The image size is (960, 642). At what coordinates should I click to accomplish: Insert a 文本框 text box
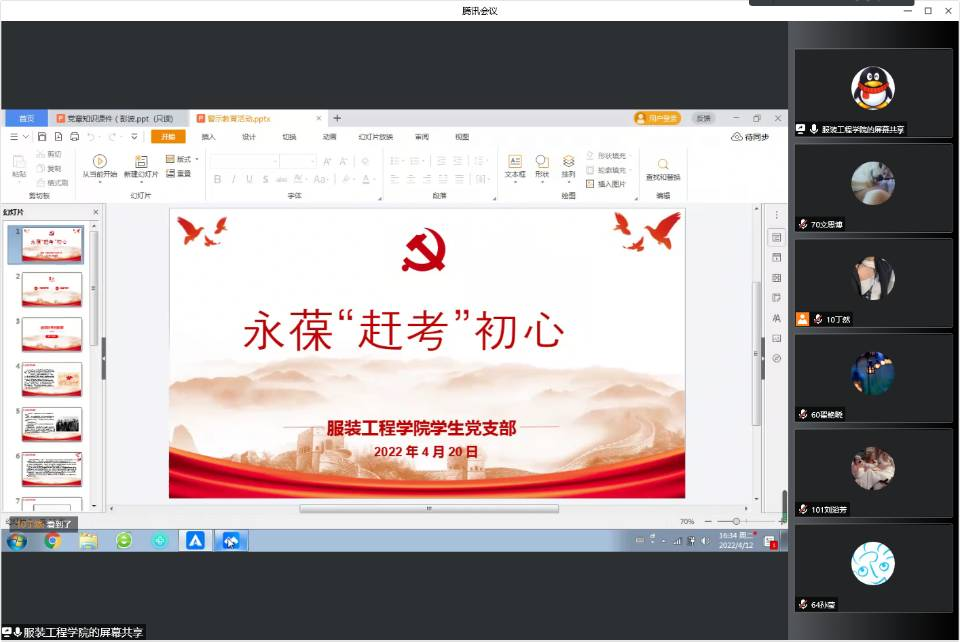(515, 161)
